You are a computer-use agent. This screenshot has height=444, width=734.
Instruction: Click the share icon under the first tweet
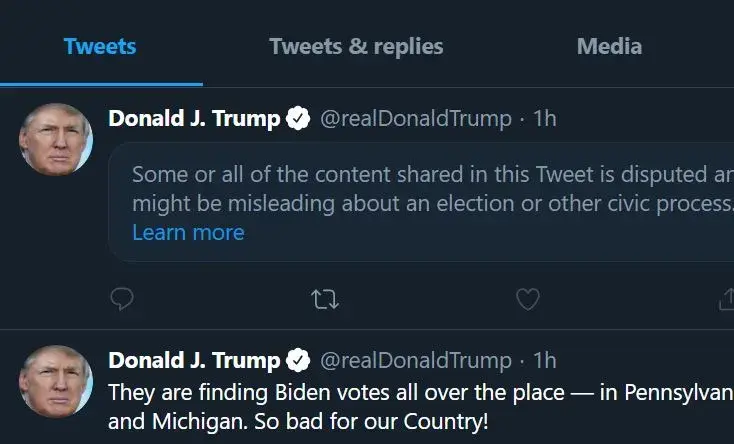coord(727,298)
